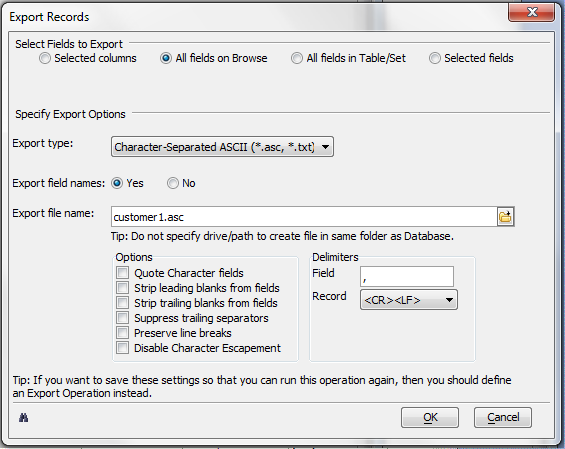Set Export field names to Yes
The height and width of the screenshot is (449, 565).
(x=117, y=183)
